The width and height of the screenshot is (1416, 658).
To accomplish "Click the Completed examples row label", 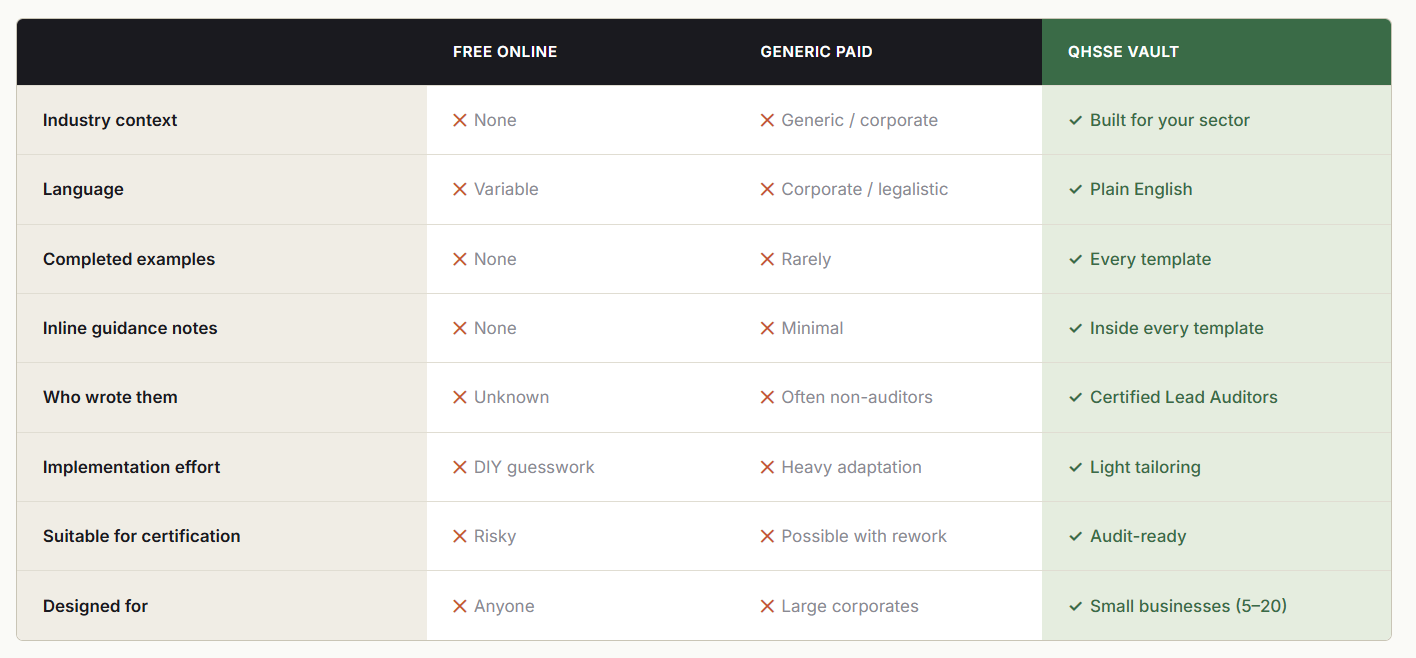I will pos(129,259).
